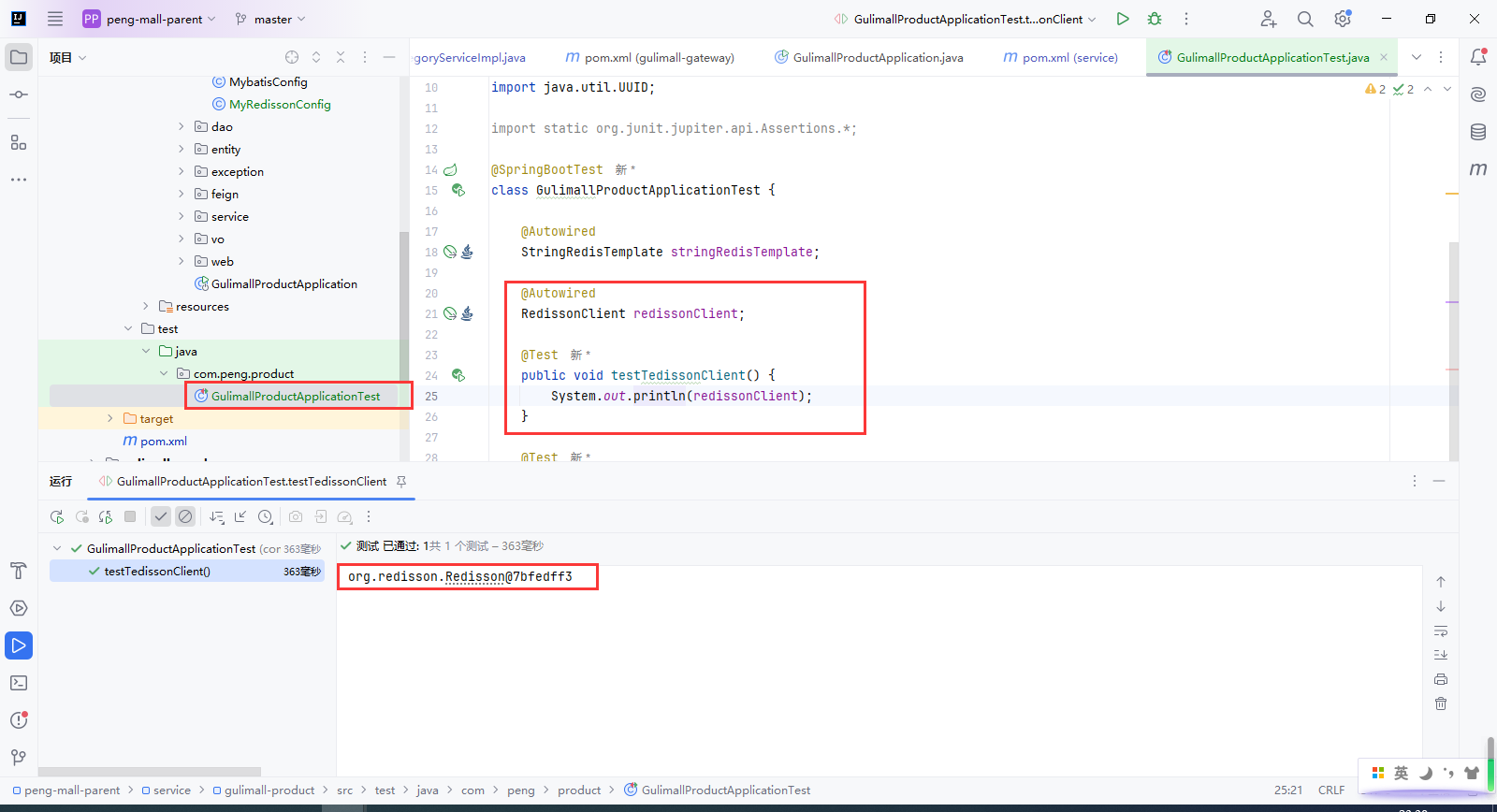This screenshot has width=1497, height=812.
Task: Open the Structure tool window
Action: click(x=19, y=142)
